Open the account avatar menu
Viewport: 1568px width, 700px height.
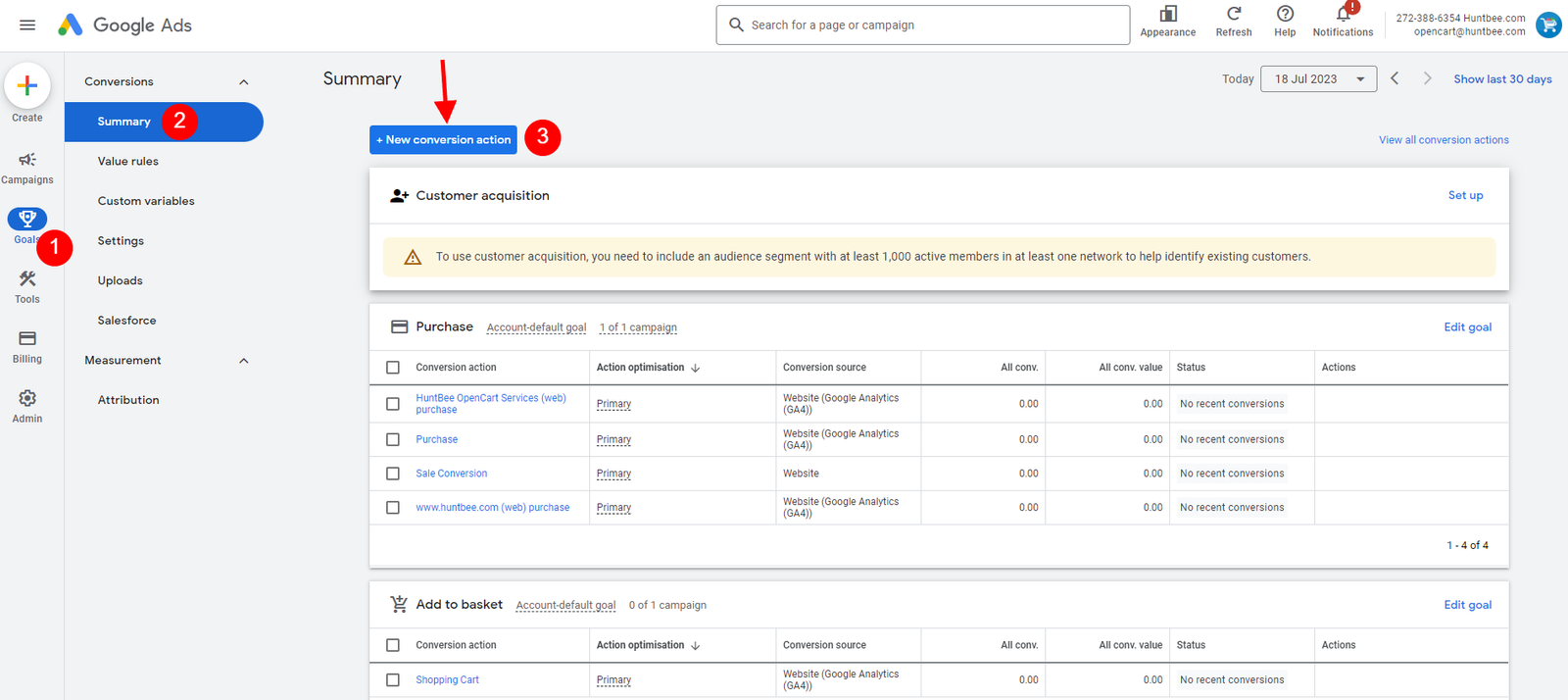(1548, 25)
